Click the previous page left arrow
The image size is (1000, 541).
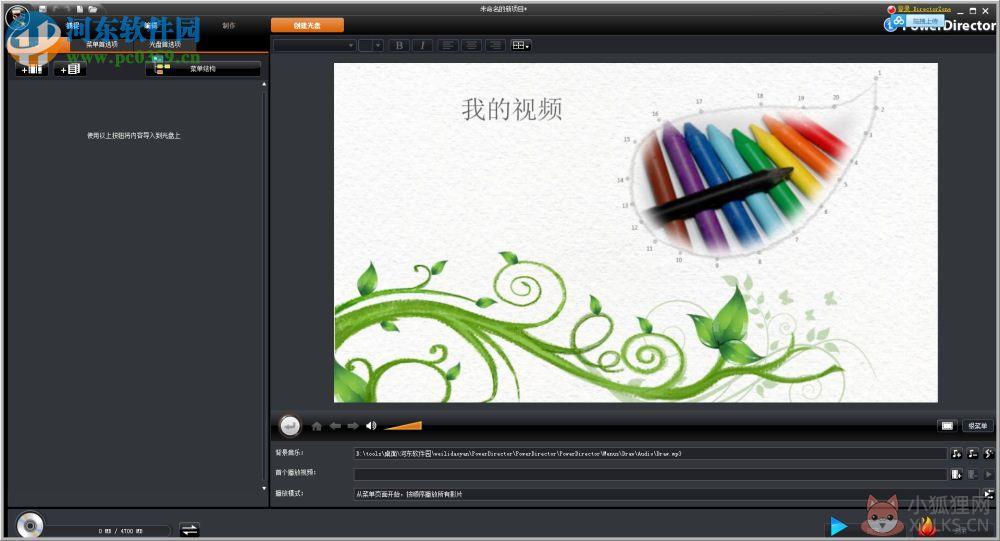[335, 426]
